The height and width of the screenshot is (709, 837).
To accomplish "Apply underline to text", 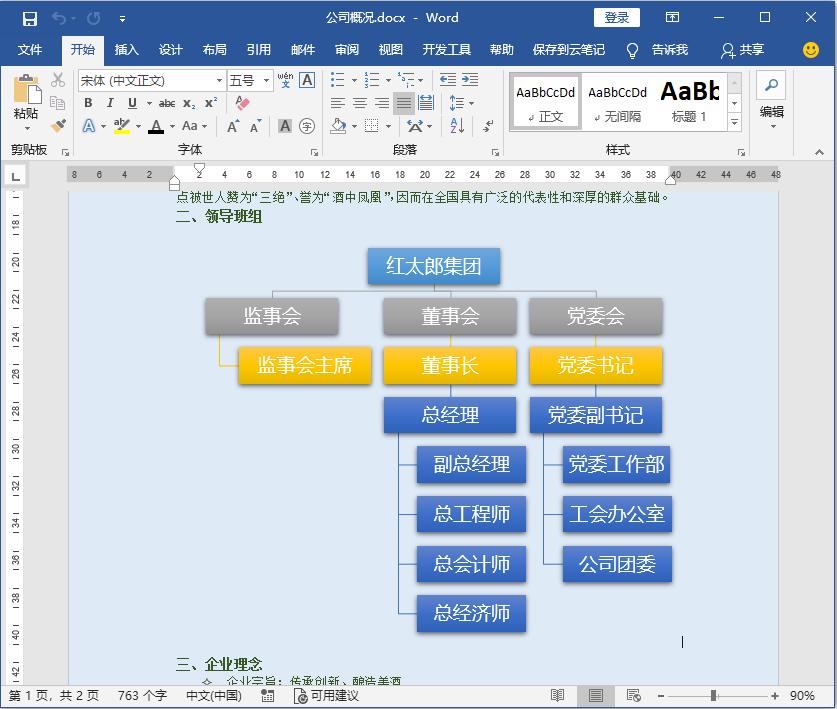I will 131,102.
